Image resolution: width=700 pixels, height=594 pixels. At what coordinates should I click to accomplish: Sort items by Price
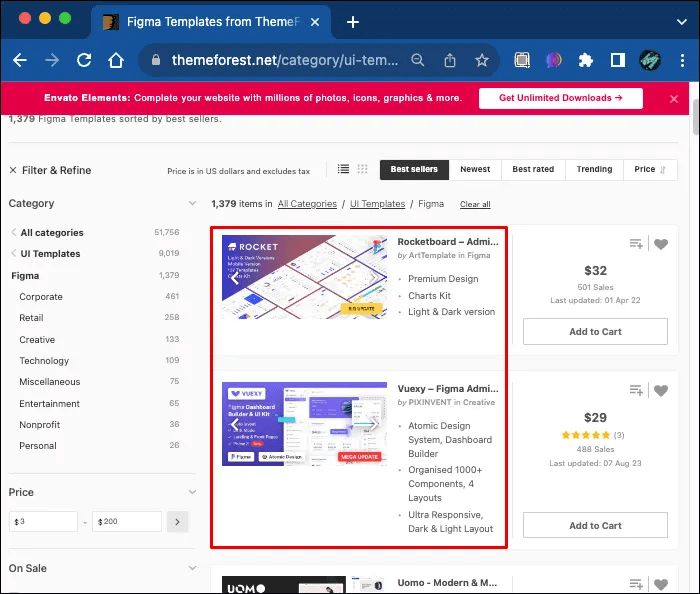coord(650,170)
